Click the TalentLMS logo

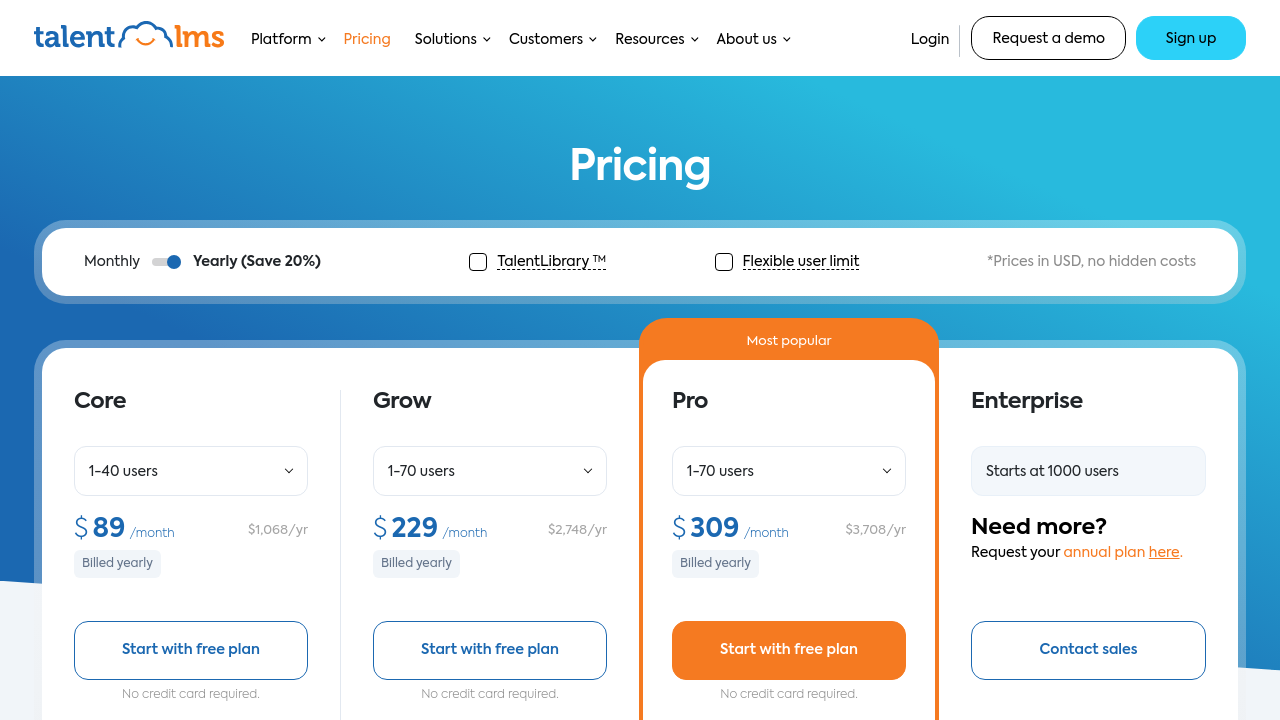coord(129,37)
